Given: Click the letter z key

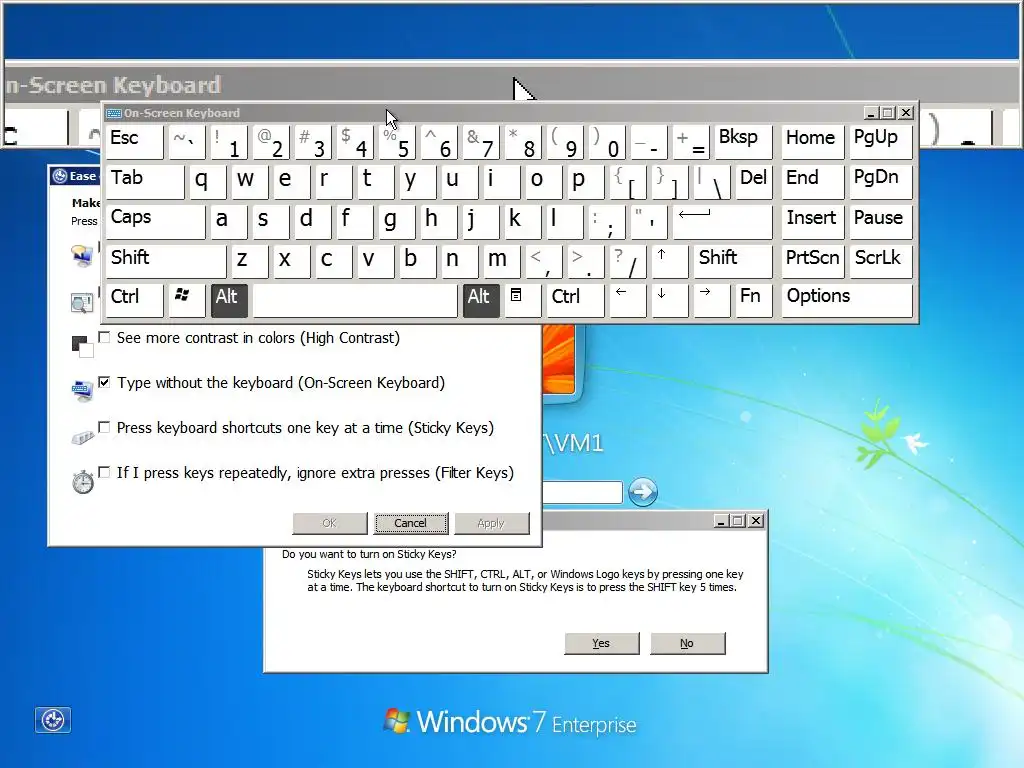Looking at the screenshot, I should [250, 261].
